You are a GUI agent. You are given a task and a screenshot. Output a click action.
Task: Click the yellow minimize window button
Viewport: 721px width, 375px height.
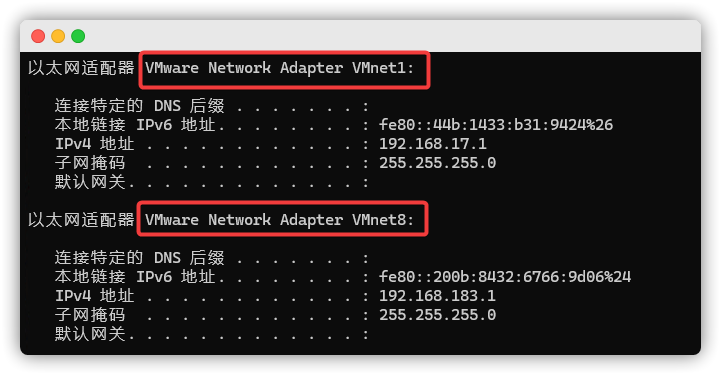click(x=58, y=36)
